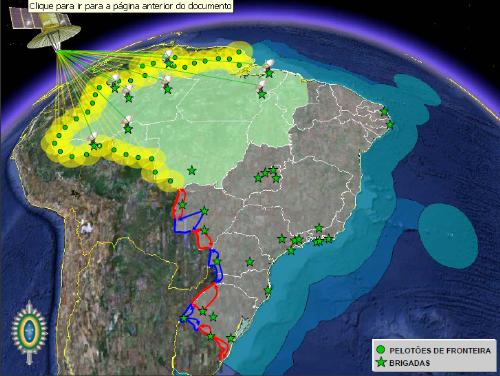Click the star in the middle of the light green region
The width and height of the screenshot is (500, 376).
click(x=192, y=171)
